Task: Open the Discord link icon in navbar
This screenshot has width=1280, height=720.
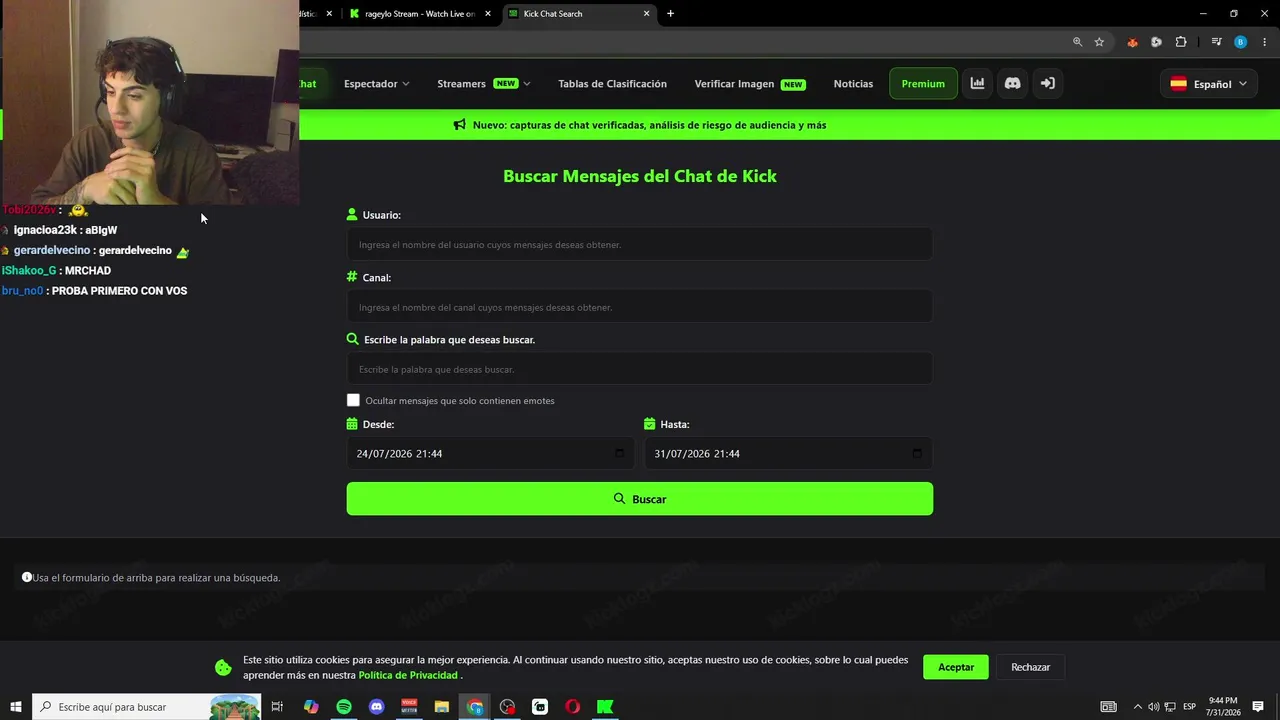Action: [1012, 84]
